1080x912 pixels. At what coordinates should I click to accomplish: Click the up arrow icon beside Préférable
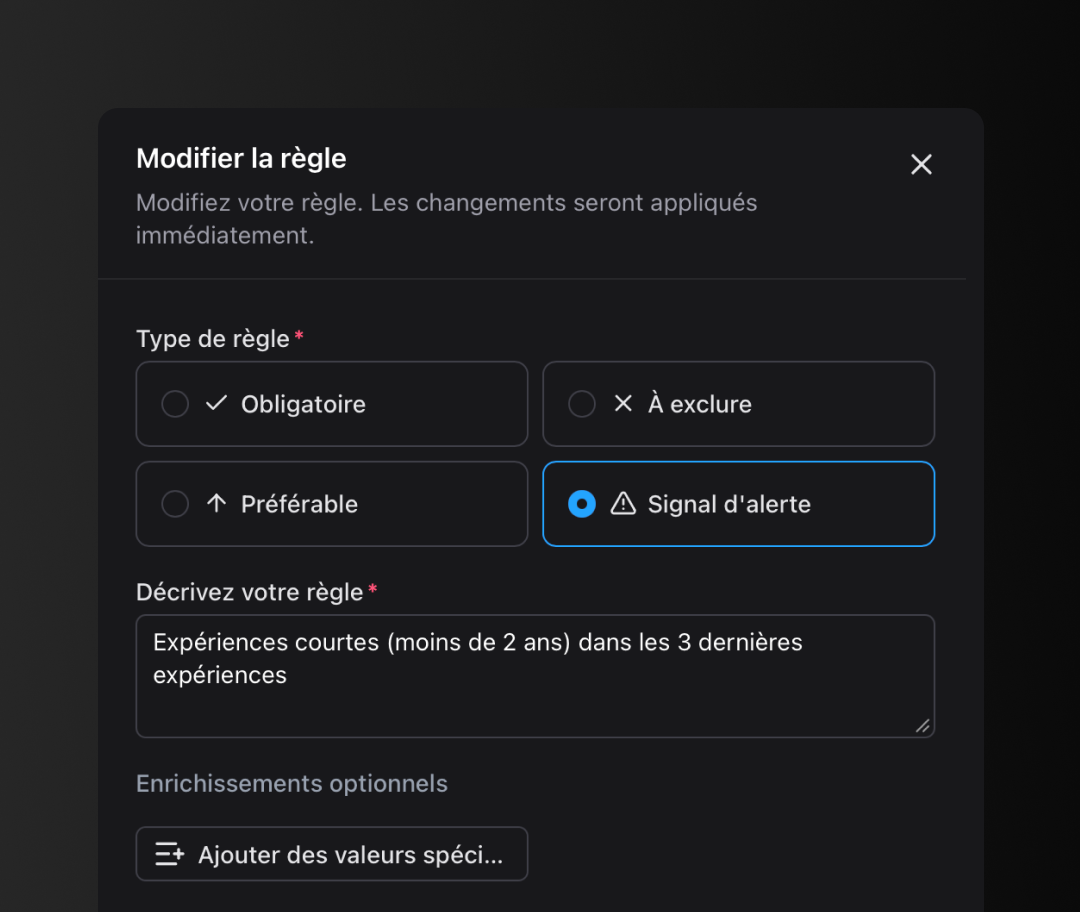point(216,503)
